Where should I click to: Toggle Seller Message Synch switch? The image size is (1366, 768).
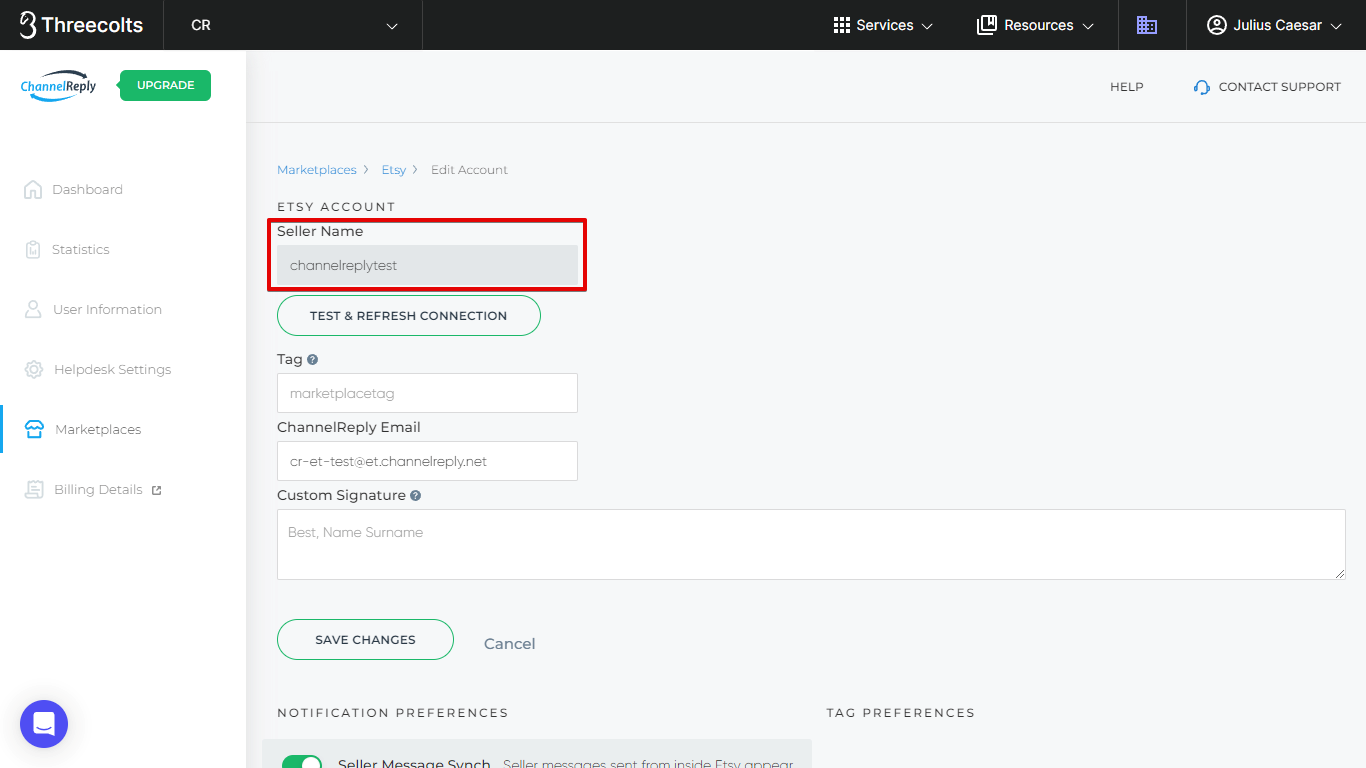[302, 762]
